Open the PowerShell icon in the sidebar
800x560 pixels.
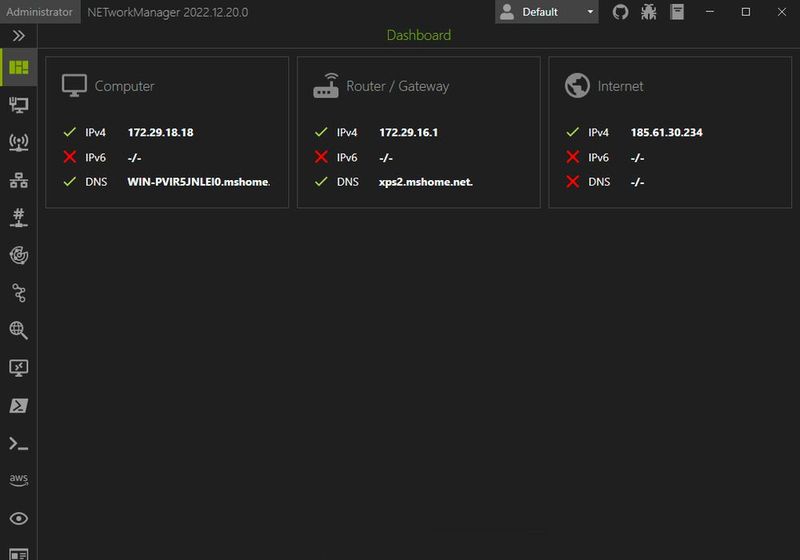(19, 405)
